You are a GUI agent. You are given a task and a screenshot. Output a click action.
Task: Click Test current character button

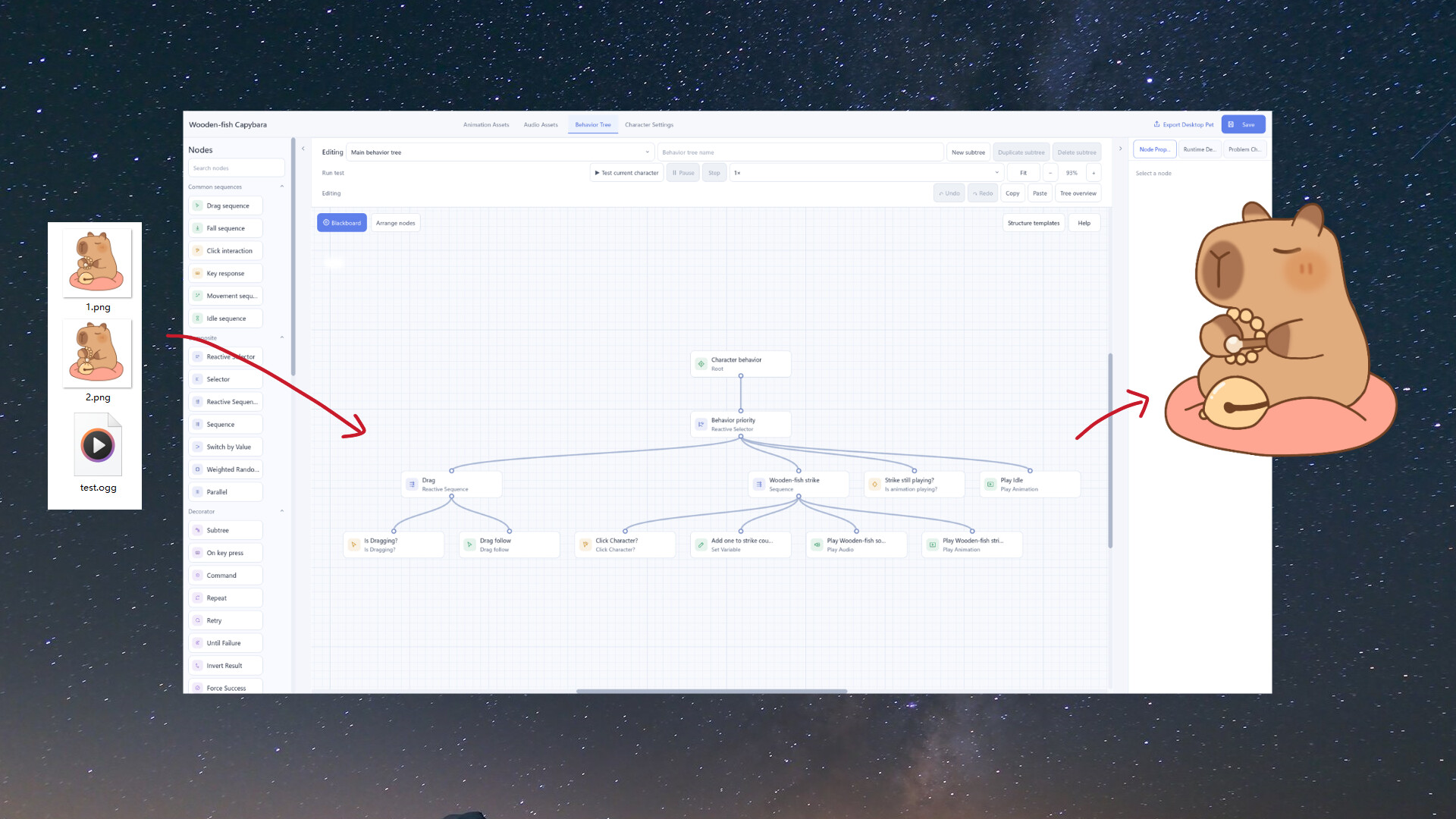click(x=626, y=173)
